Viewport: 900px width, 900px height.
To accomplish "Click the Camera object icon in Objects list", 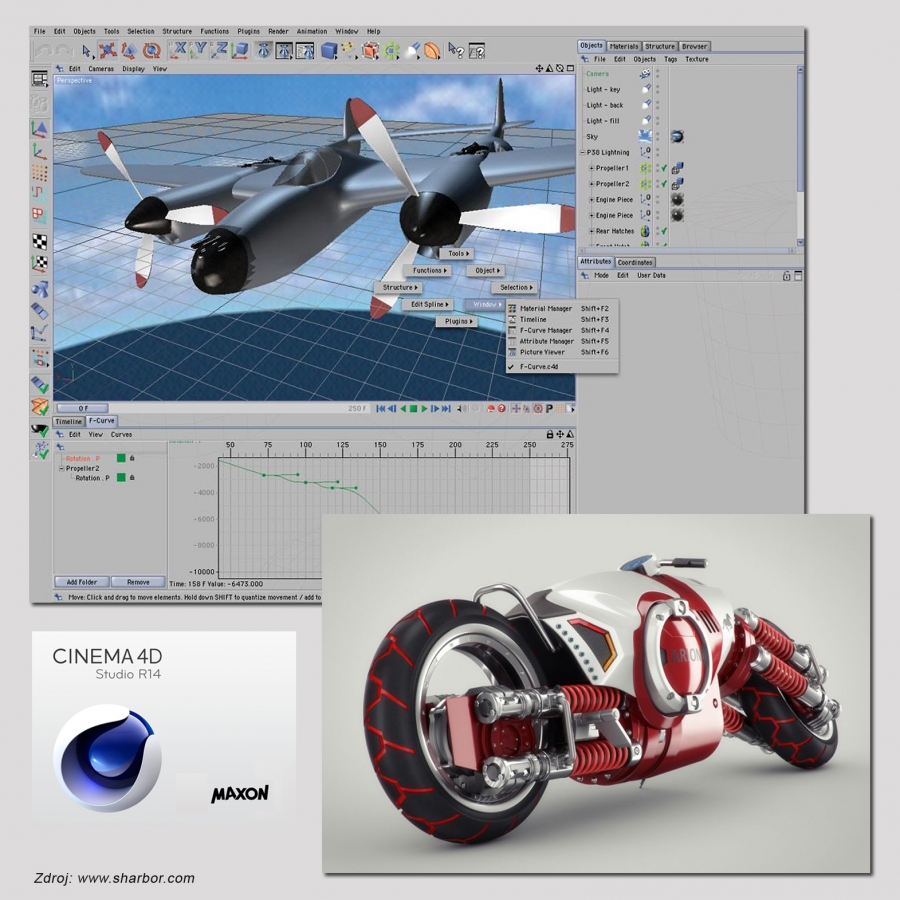I will 645,73.
